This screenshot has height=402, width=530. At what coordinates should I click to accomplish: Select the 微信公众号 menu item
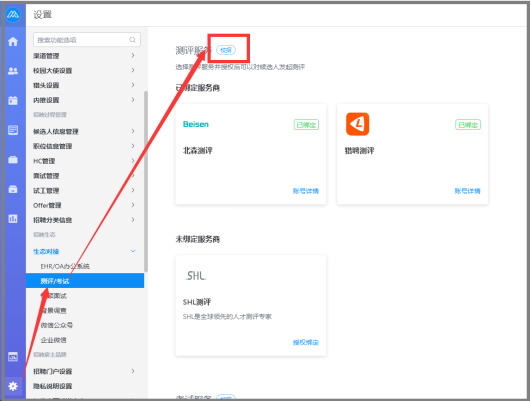56,325
